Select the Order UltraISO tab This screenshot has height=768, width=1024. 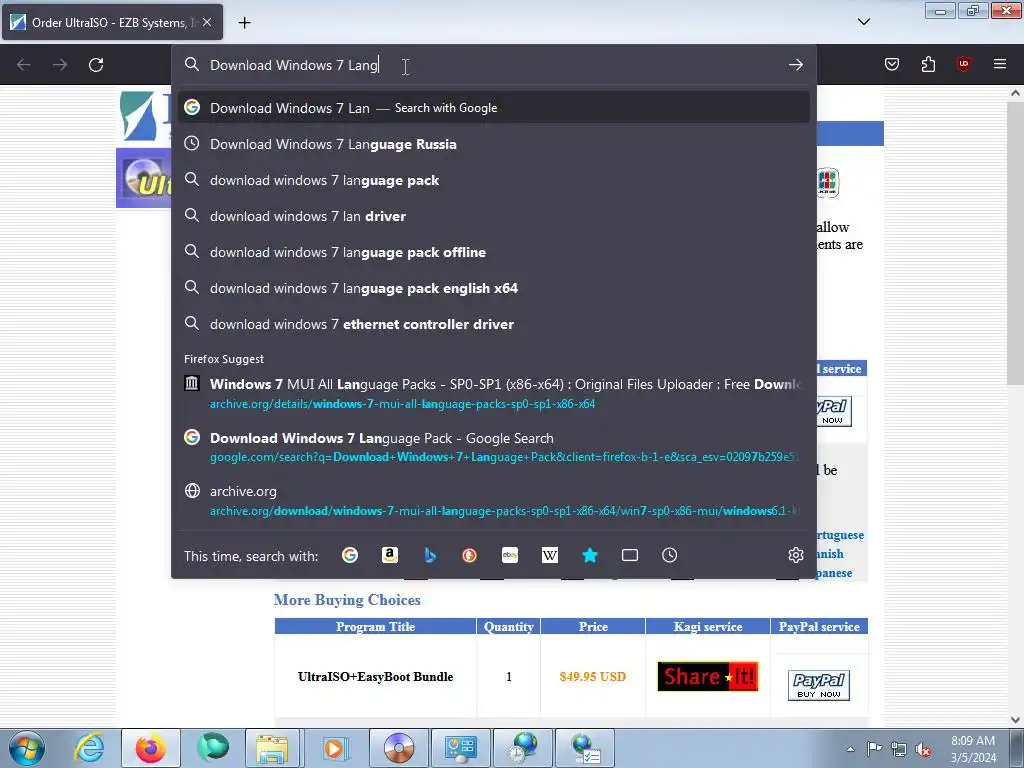pos(112,22)
